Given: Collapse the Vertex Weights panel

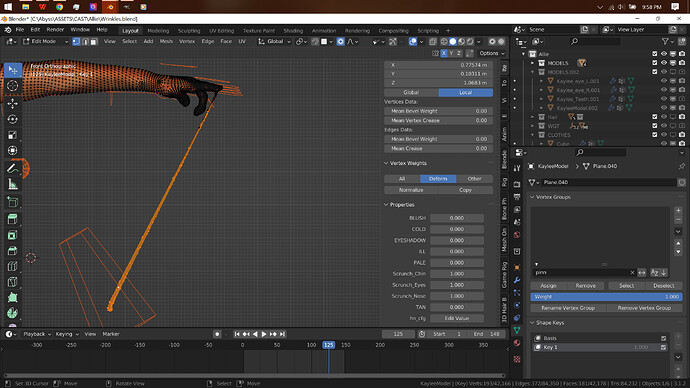Looking at the screenshot, I should pyautogui.click(x=386, y=163).
